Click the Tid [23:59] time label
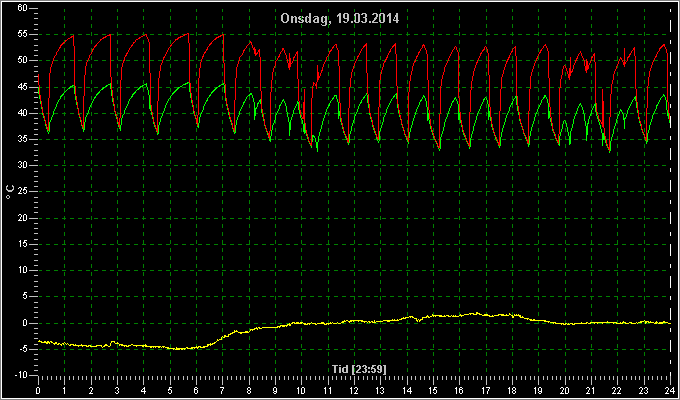The width and height of the screenshot is (680, 400). (359, 369)
